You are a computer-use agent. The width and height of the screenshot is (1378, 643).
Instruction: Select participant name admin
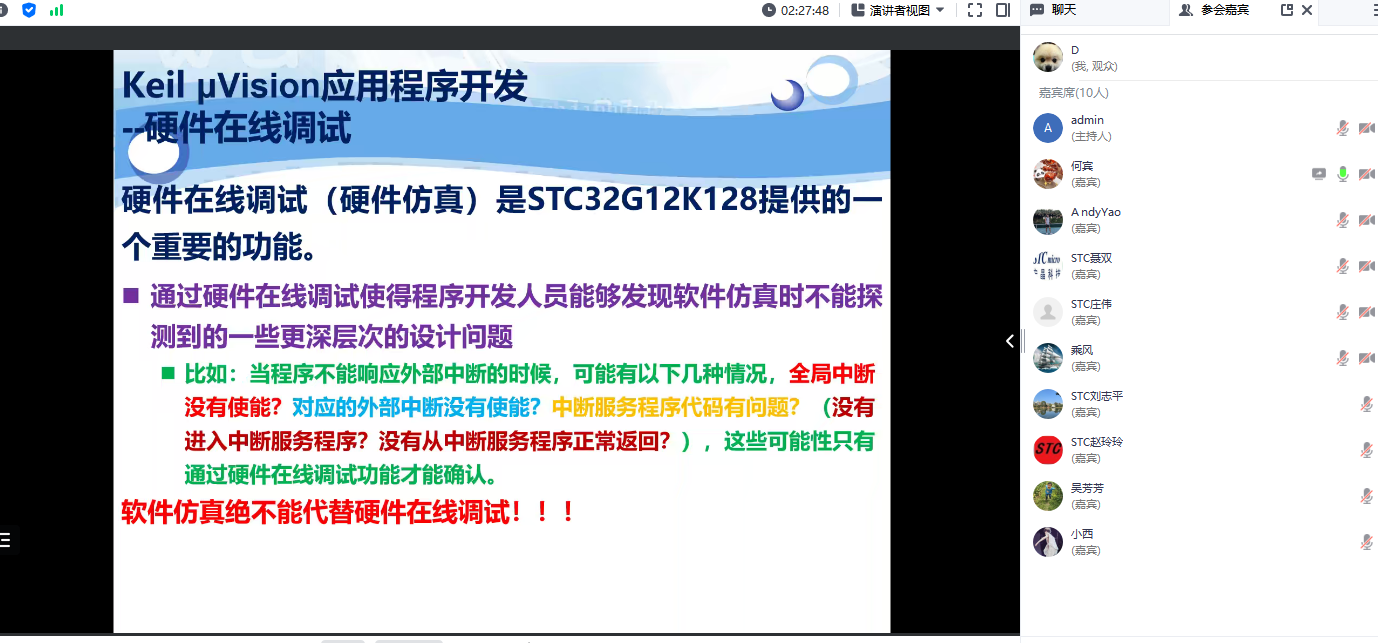[1087, 120]
